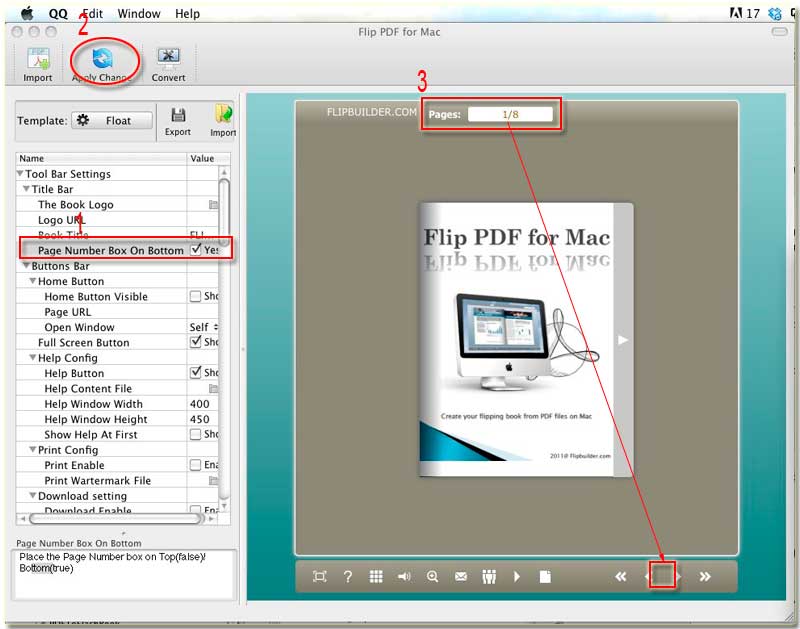
Task: Toggle sound with the speaker icon
Action: [x=404, y=576]
